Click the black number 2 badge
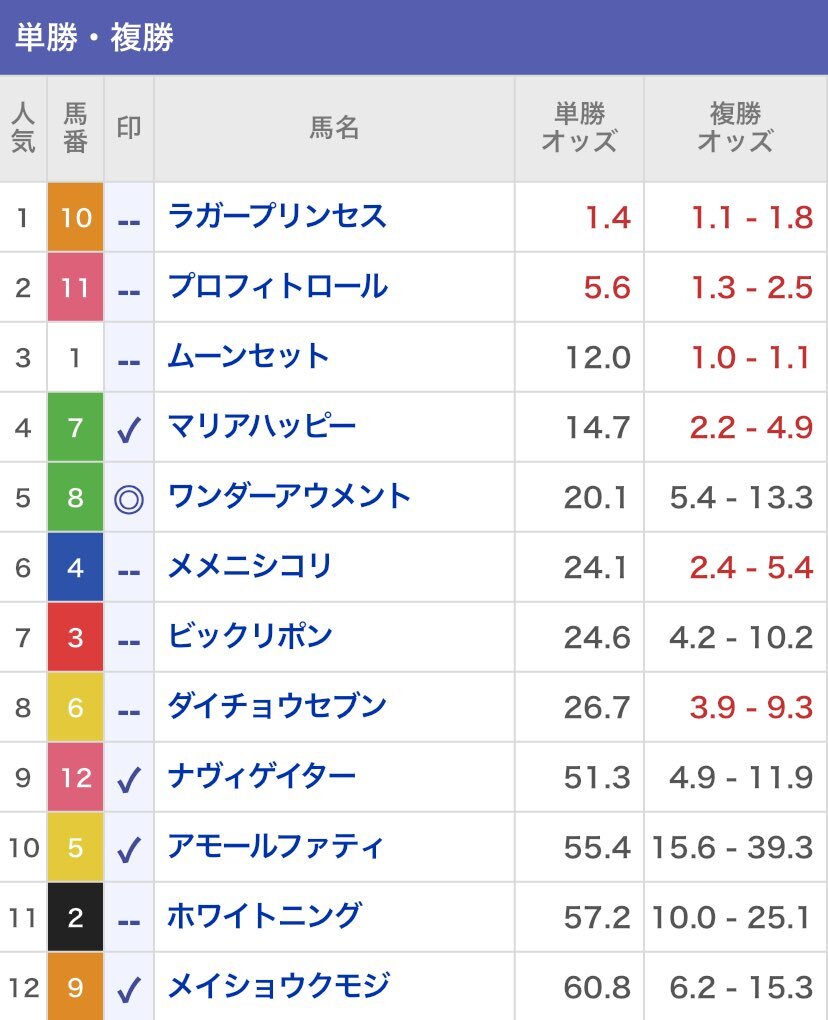This screenshot has width=828, height=1020. point(75,917)
